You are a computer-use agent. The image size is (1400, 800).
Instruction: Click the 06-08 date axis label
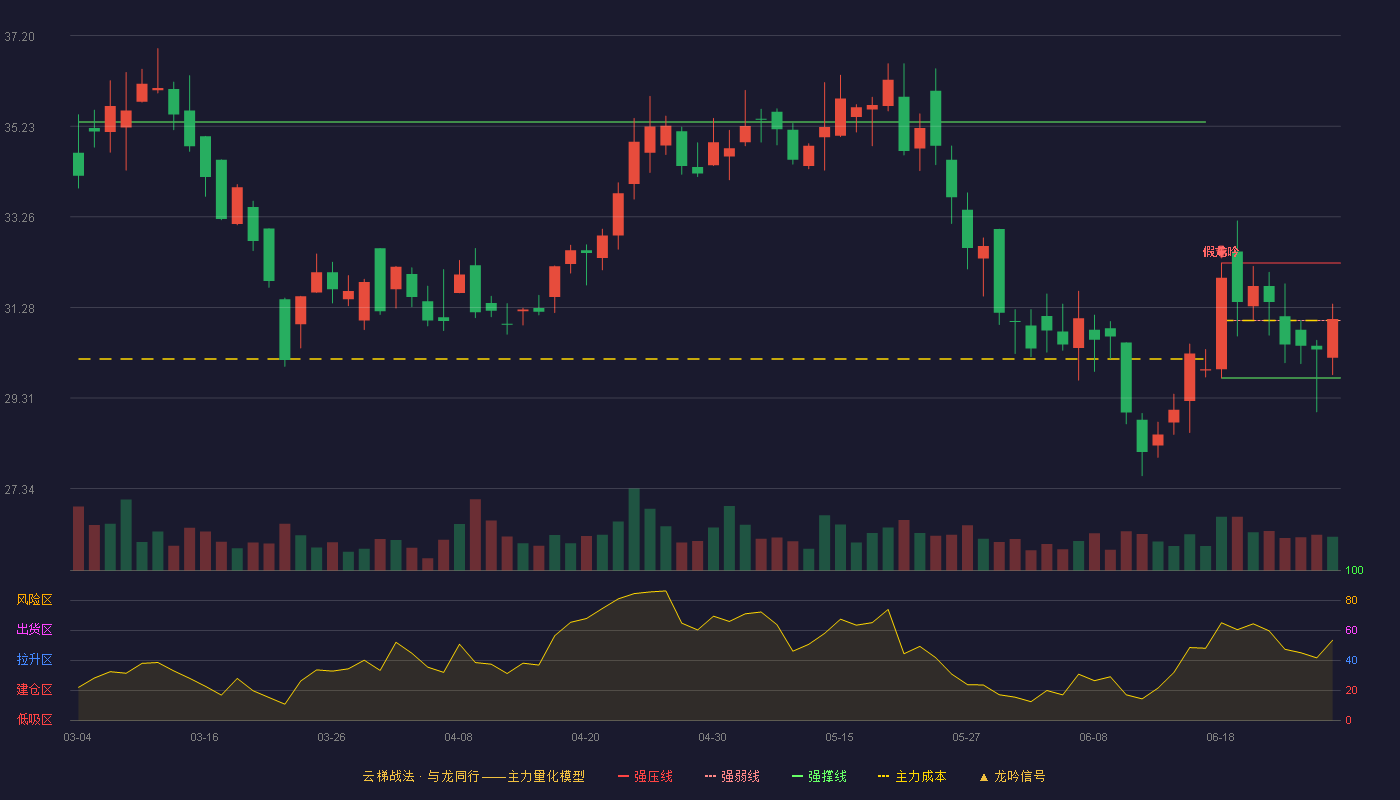point(1093,737)
